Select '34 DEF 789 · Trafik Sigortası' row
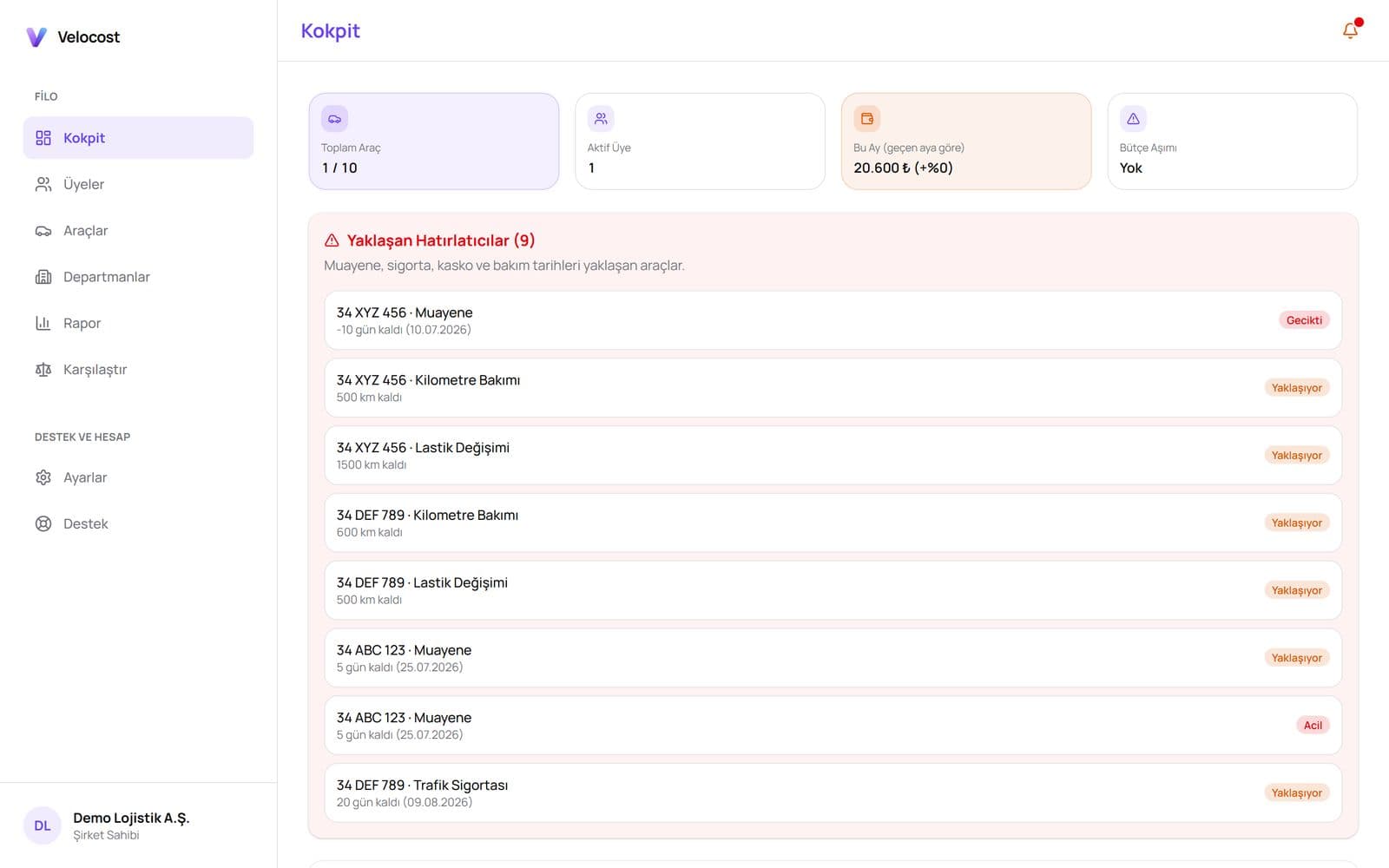 [833, 793]
